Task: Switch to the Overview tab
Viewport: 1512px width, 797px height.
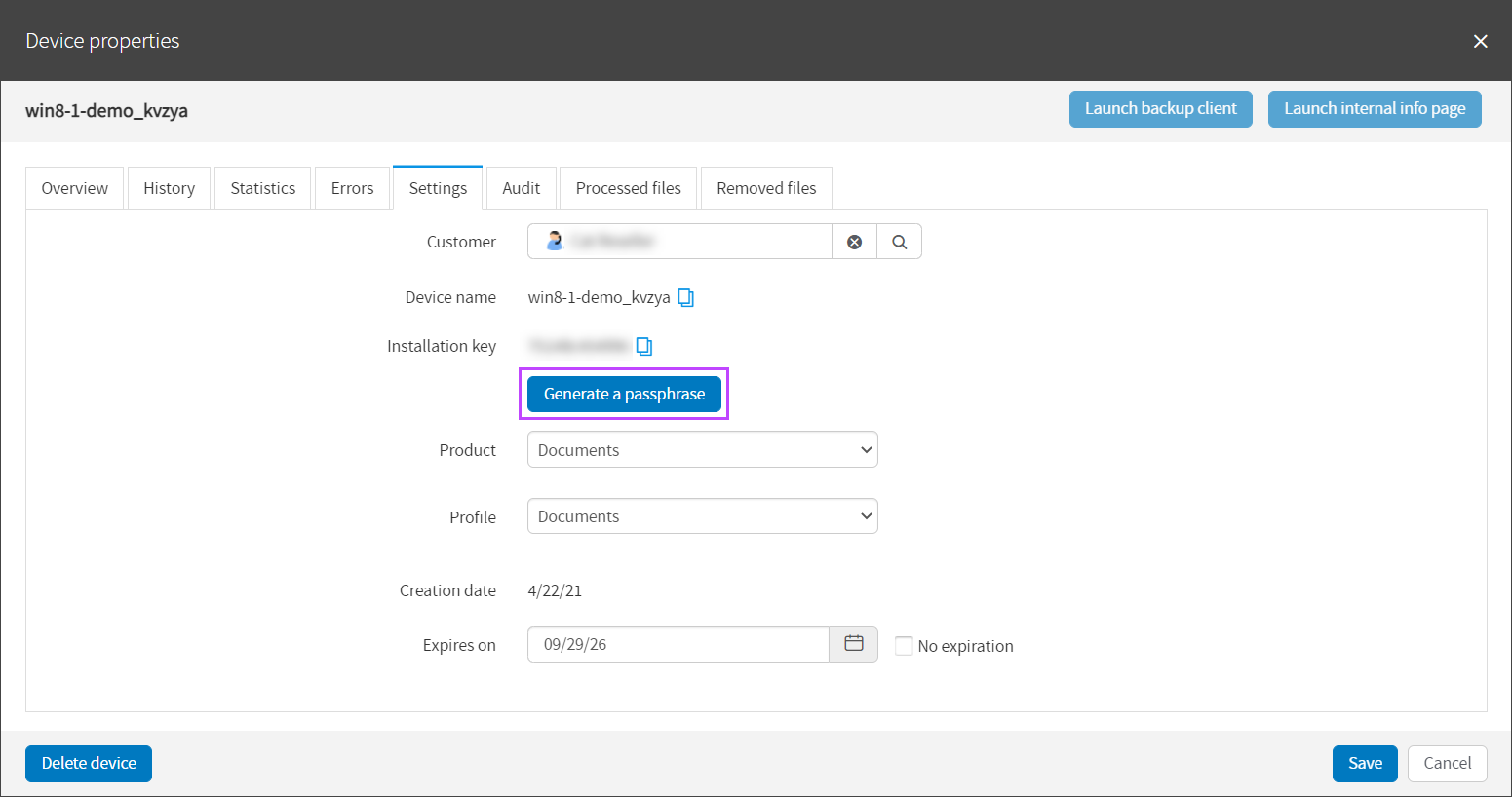Action: pos(75,188)
